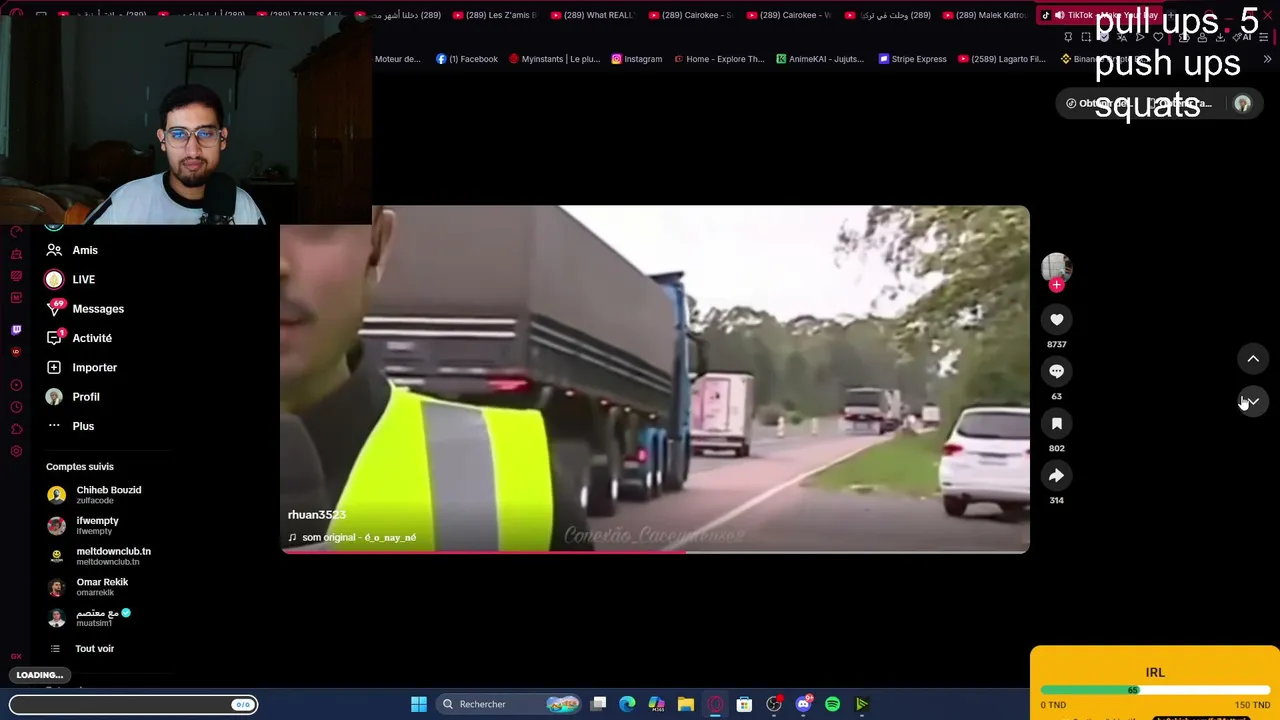Open the Stripe Express bookmark
Viewport: 1280px width, 720px height.
(913, 59)
